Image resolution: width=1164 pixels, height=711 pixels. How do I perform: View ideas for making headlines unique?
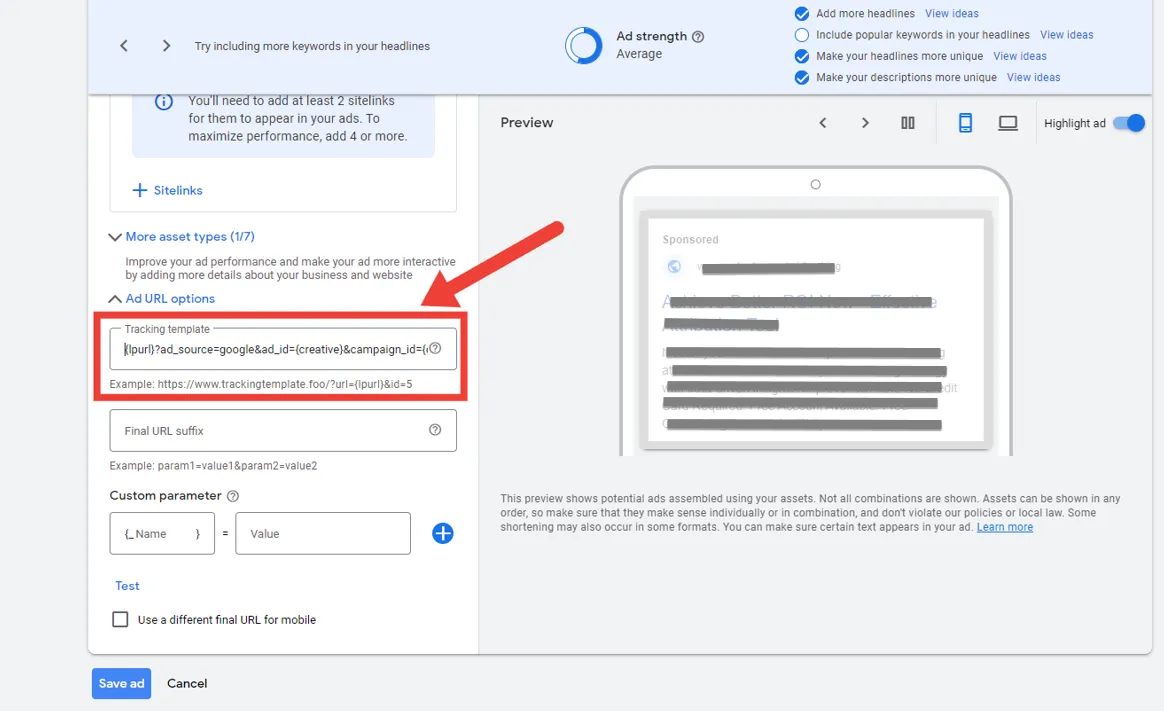1020,56
